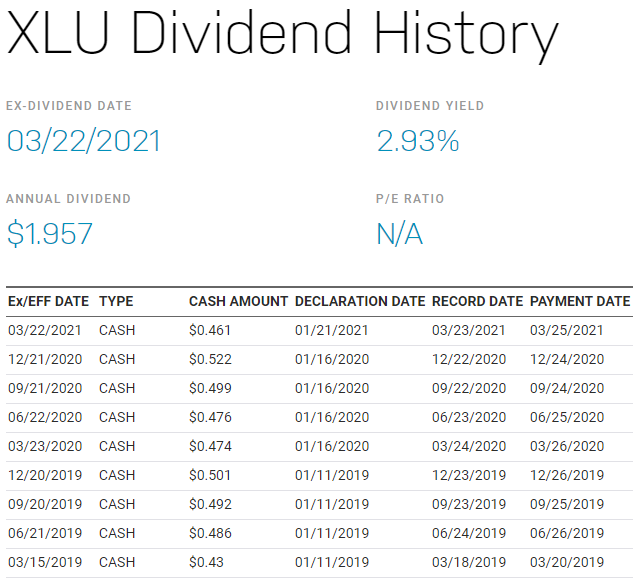Click cash amount $0.522
Viewport: 635px width, 578px height.
point(210,359)
